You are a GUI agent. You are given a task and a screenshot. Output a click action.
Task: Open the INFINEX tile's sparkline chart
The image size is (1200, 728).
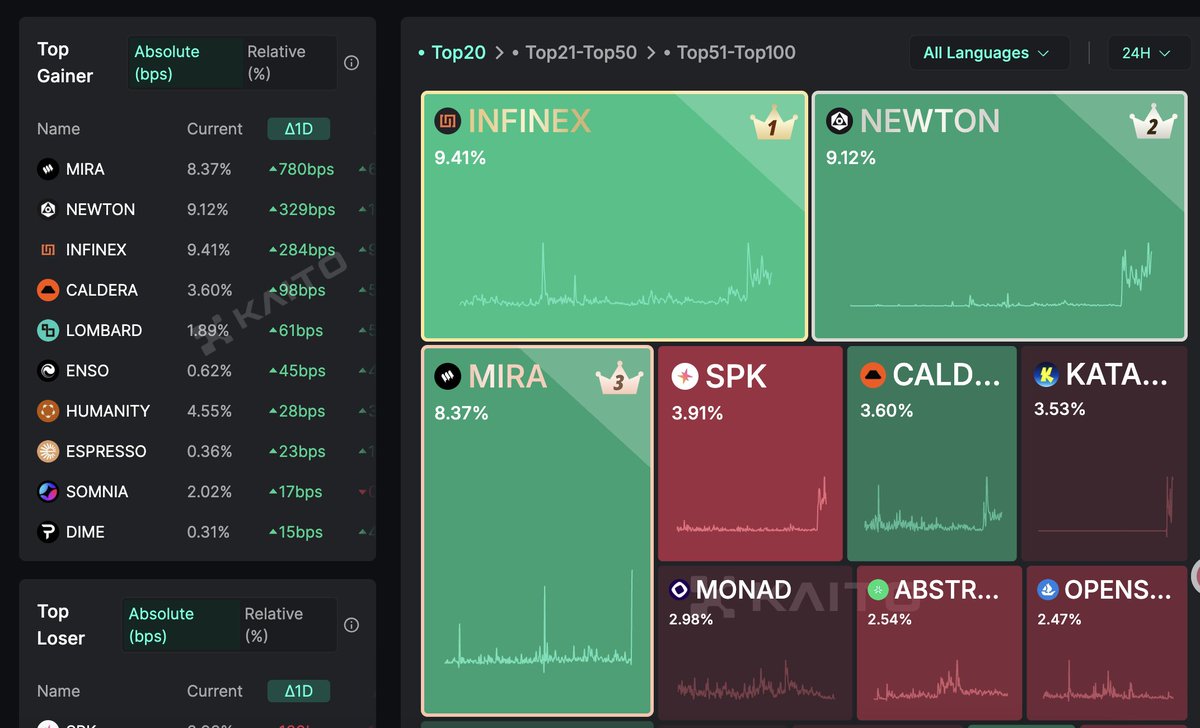(616, 275)
